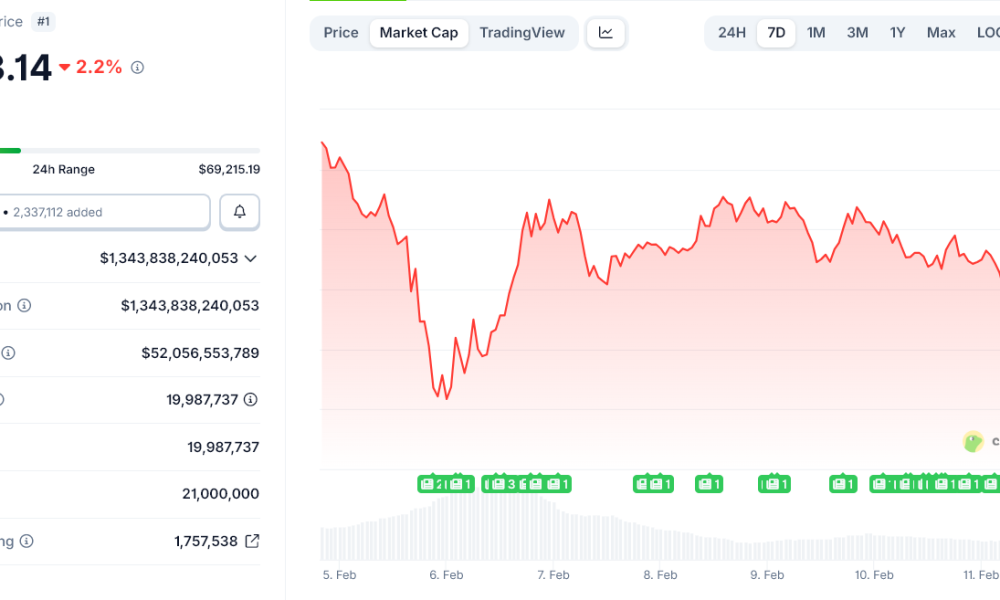1000x600 pixels.
Task: Click the external link icon next to 1,757,538
Action: pyautogui.click(x=250, y=541)
